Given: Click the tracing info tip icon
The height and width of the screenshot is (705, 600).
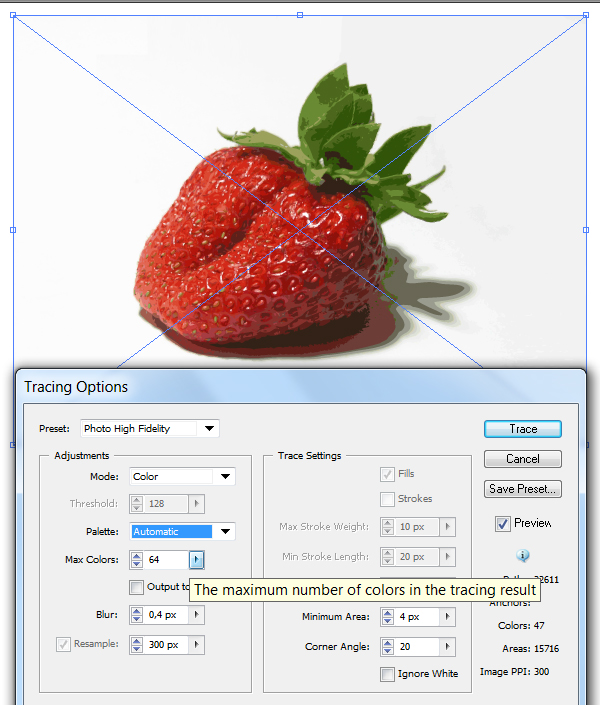Looking at the screenshot, I should 523,556.
